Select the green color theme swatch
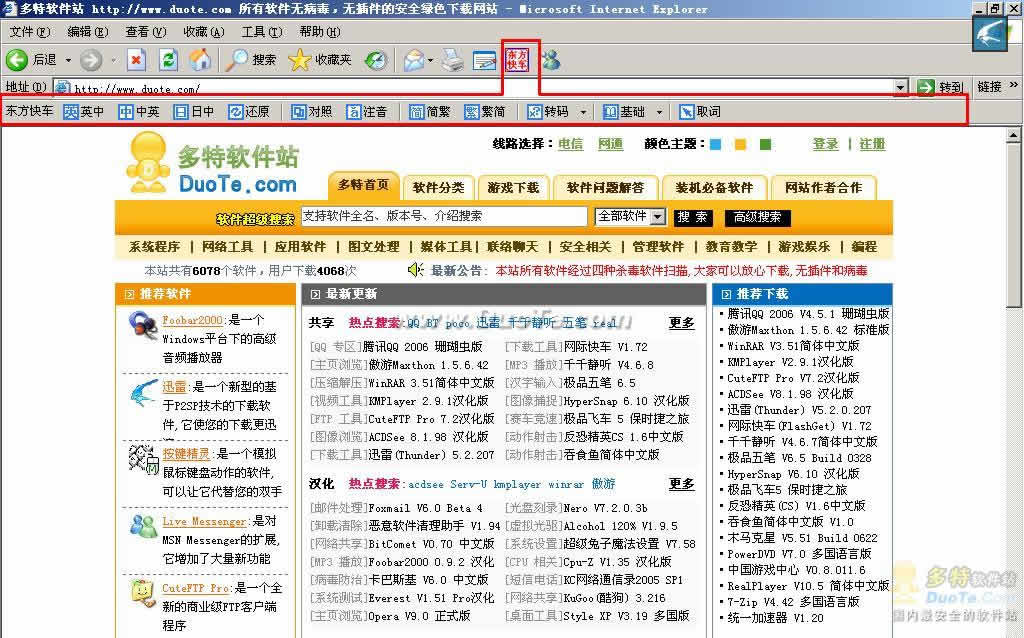This screenshot has height=638, width=1024. tap(765, 145)
